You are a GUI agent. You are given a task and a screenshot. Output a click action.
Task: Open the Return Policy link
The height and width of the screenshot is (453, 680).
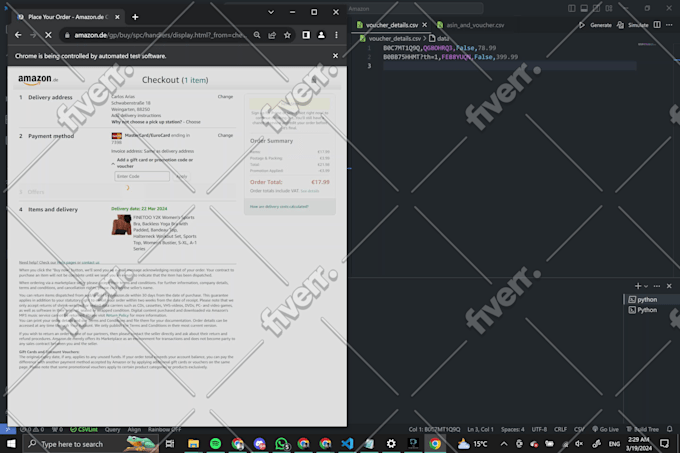(117, 316)
